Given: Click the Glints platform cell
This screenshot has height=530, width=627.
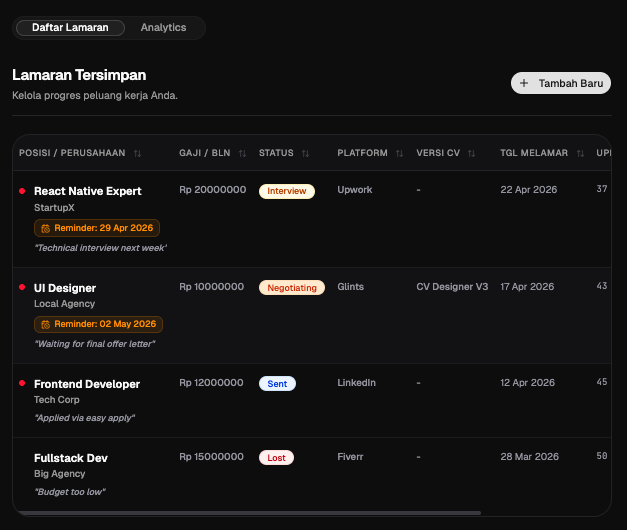Looking at the screenshot, I should [x=350, y=287].
